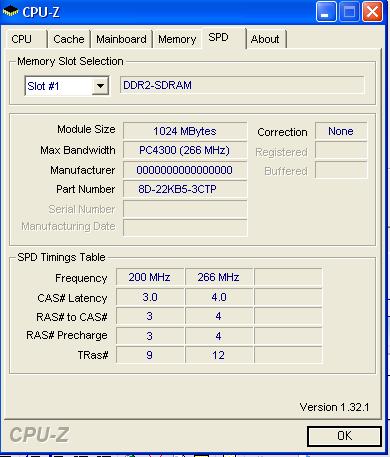Click the CPU-Z chip icon in title bar

11,12
